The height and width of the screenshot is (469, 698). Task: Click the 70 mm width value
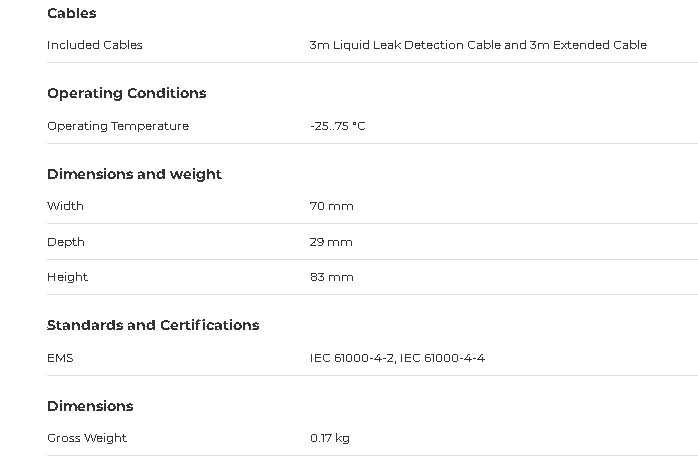point(332,206)
